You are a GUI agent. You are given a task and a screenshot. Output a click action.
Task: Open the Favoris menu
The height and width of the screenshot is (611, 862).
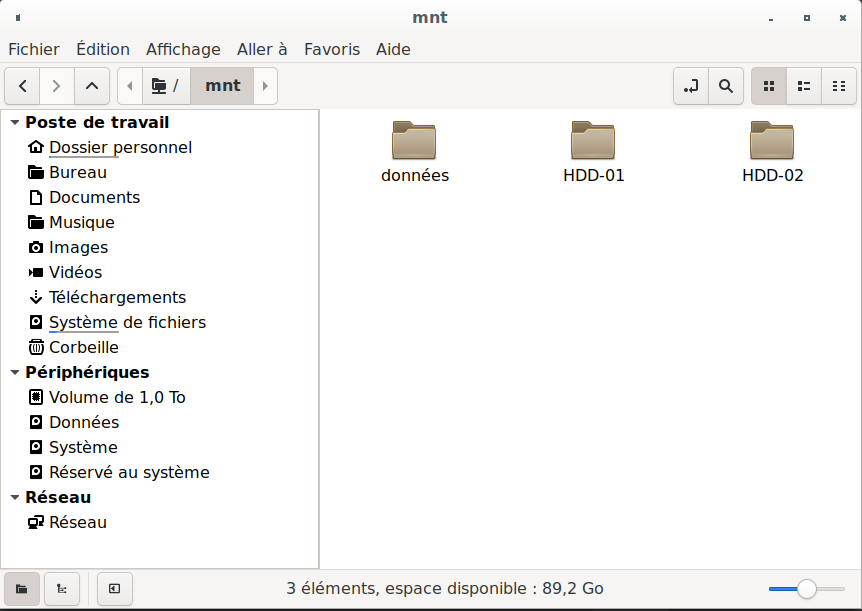(332, 49)
